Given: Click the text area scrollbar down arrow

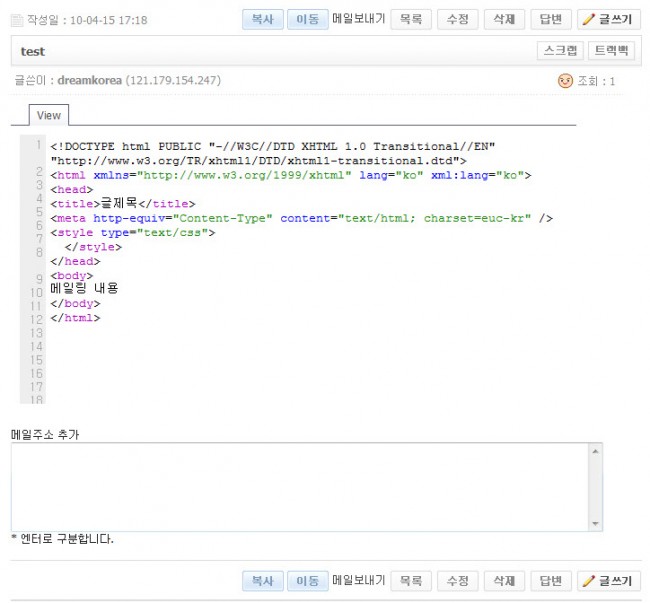Looking at the screenshot, I should tap(596, 523).
